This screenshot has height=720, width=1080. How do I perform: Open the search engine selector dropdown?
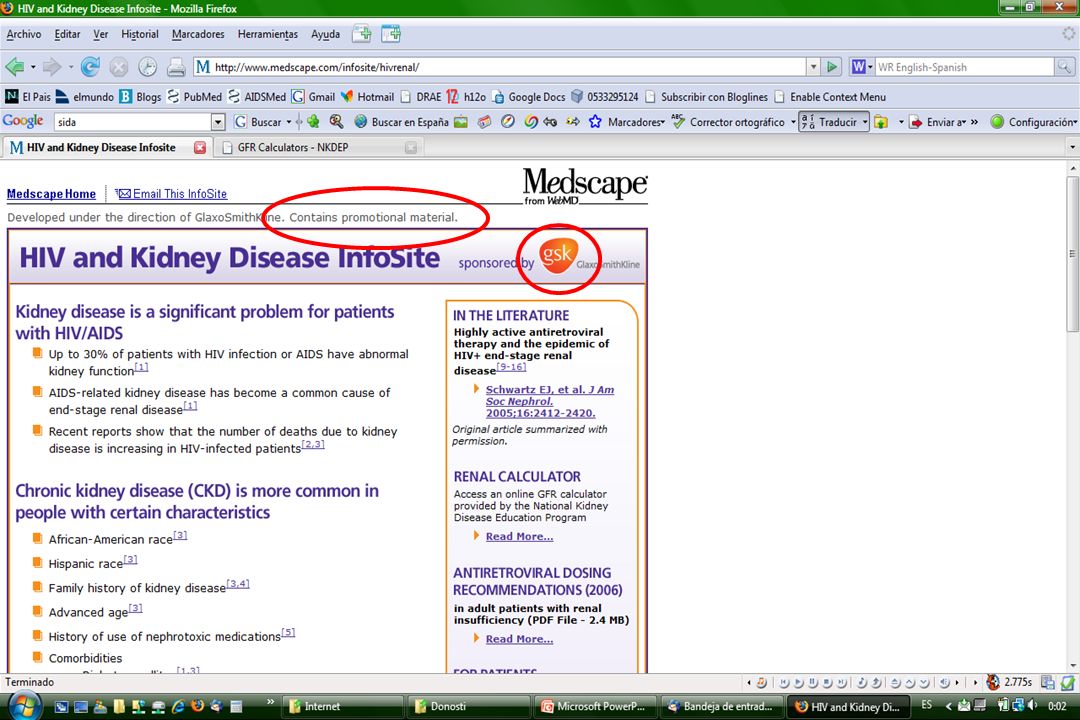click(x=862, y=67)
